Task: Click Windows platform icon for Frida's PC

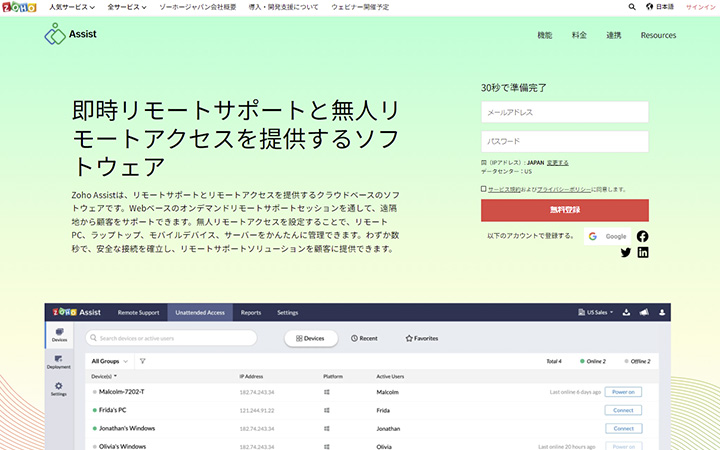Action: pos(326,410)
